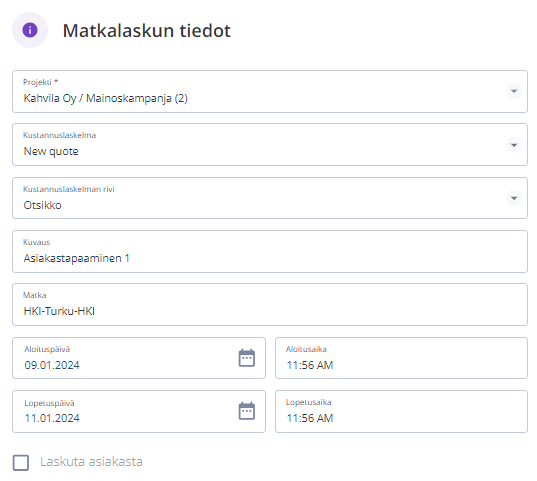Click the Aloitusaika time field
537x481 pixels.
click(401, 358)
